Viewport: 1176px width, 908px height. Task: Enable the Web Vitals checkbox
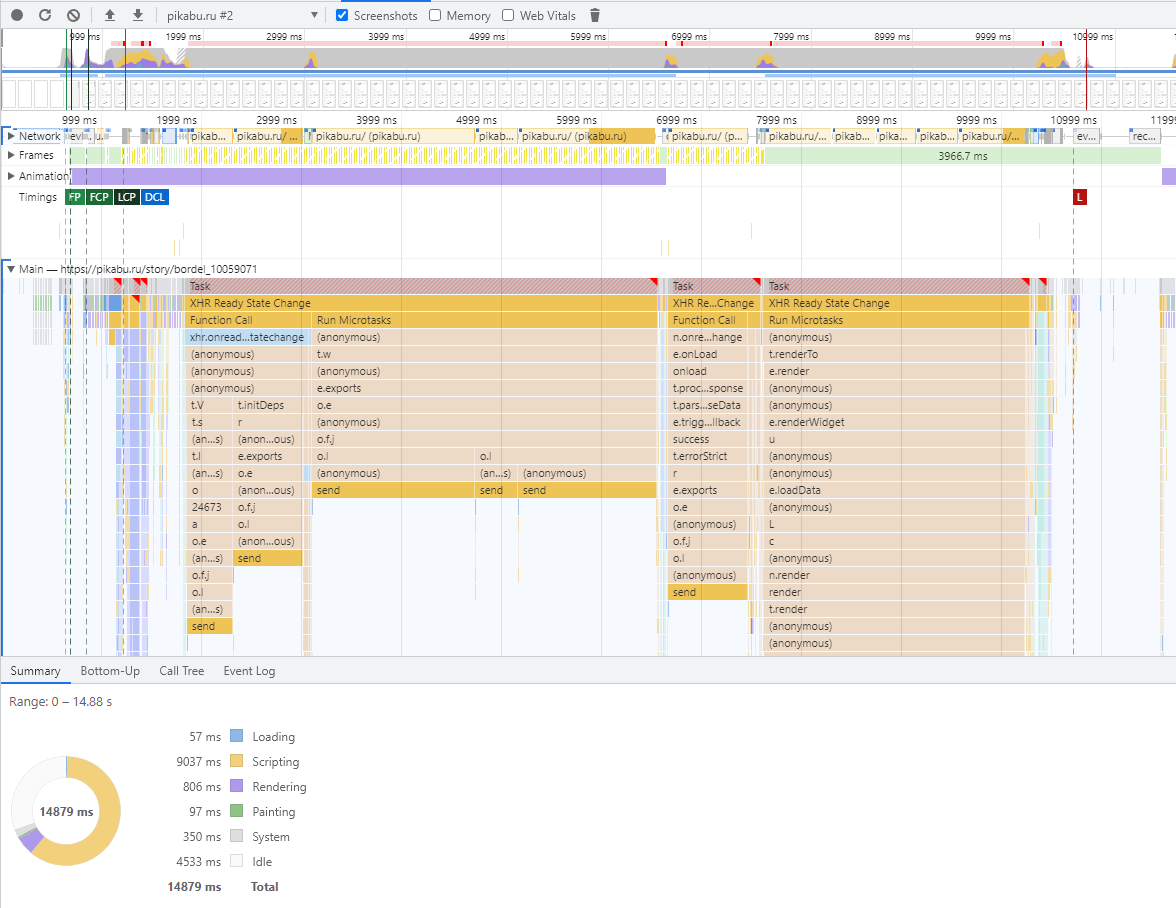coord(508,15)
